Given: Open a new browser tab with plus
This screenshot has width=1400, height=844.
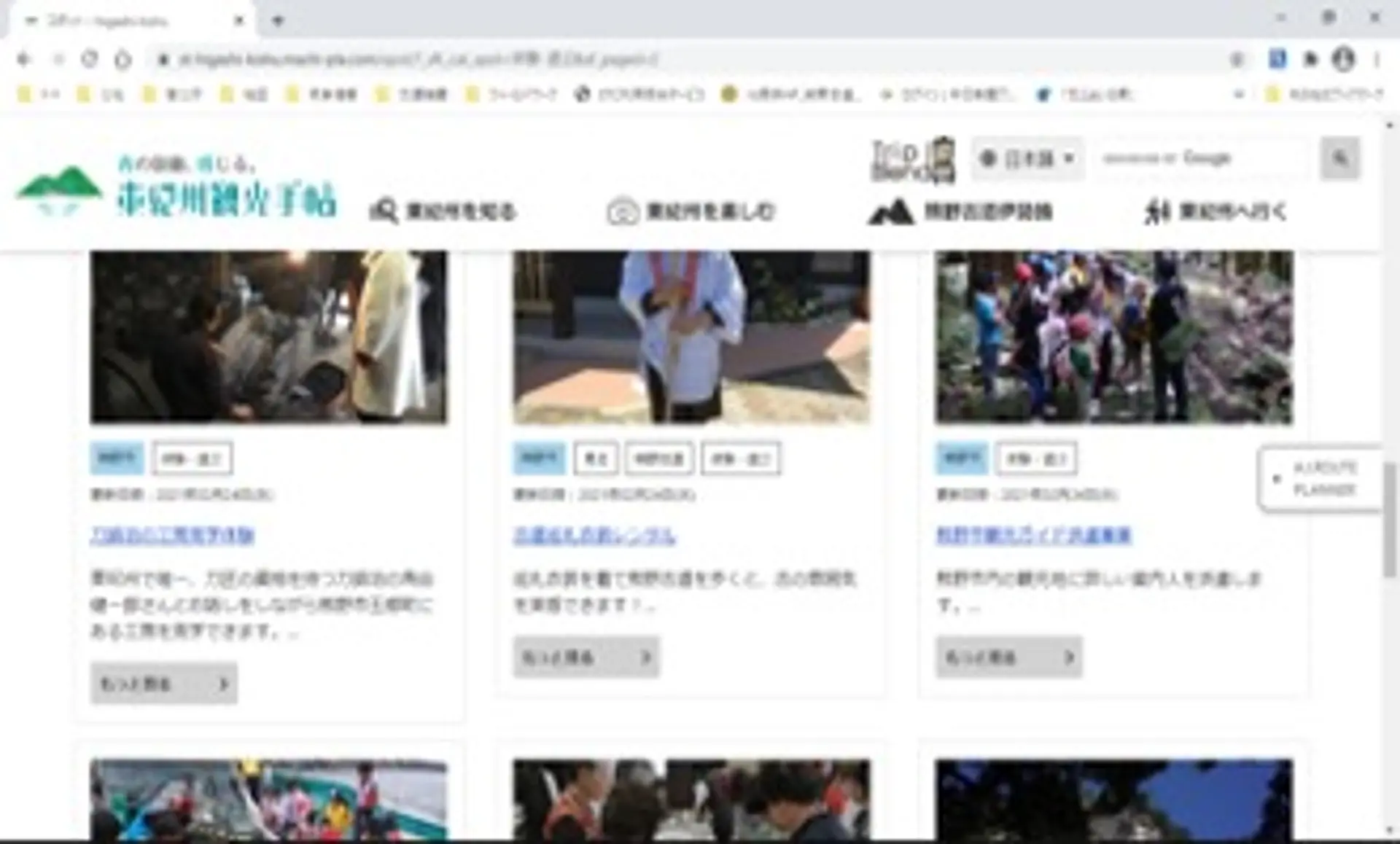Looking at the screenshot, I should coord(277,20).
